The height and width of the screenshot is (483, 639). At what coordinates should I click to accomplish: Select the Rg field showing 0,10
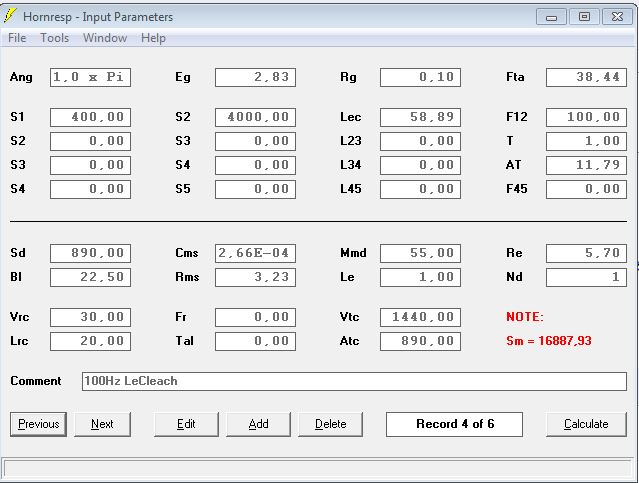click(421, 77)
